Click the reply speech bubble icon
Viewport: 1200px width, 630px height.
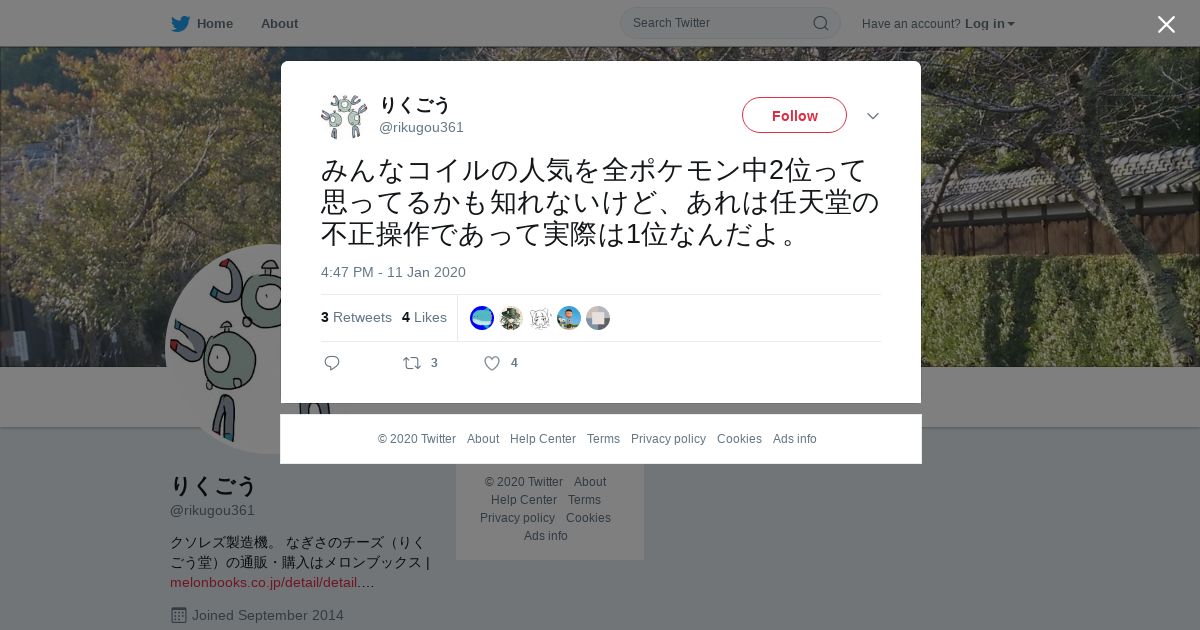332,363
